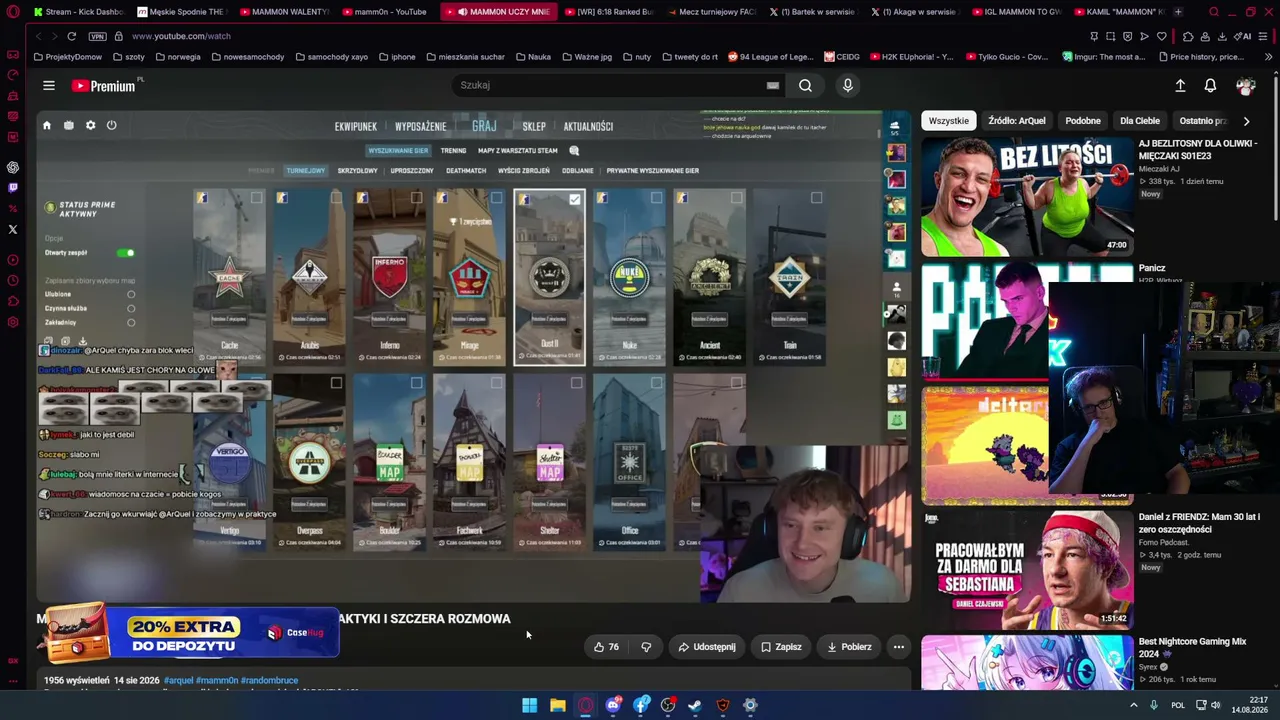Open the Best Nightcore Gaming Mix thumbnail
The image size is (1280, 720).
1027,662
